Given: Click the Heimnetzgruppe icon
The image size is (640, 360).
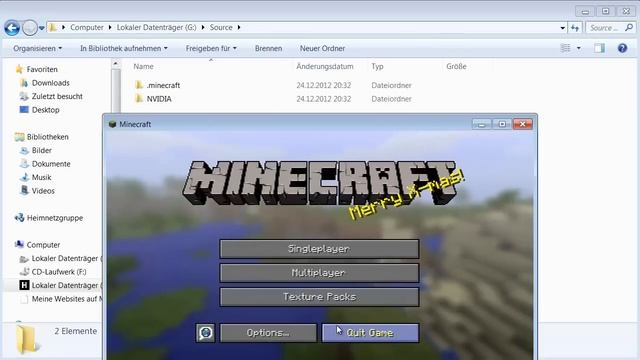Looking at the screenshot, I should (19, 218).
